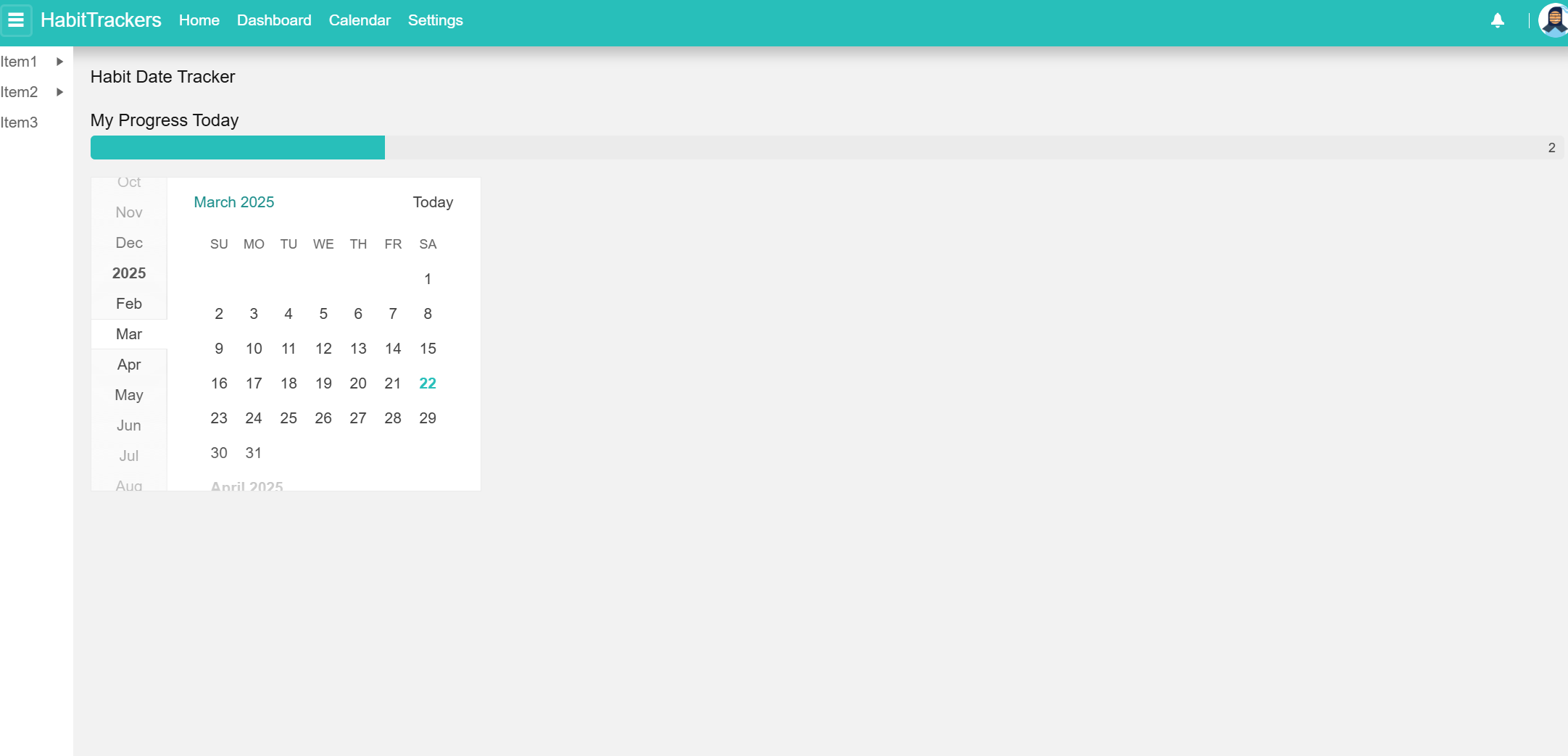Screen dimensions: 1568x756
Task: Jump to Jun in month list
Action: [x=129, y=425]
